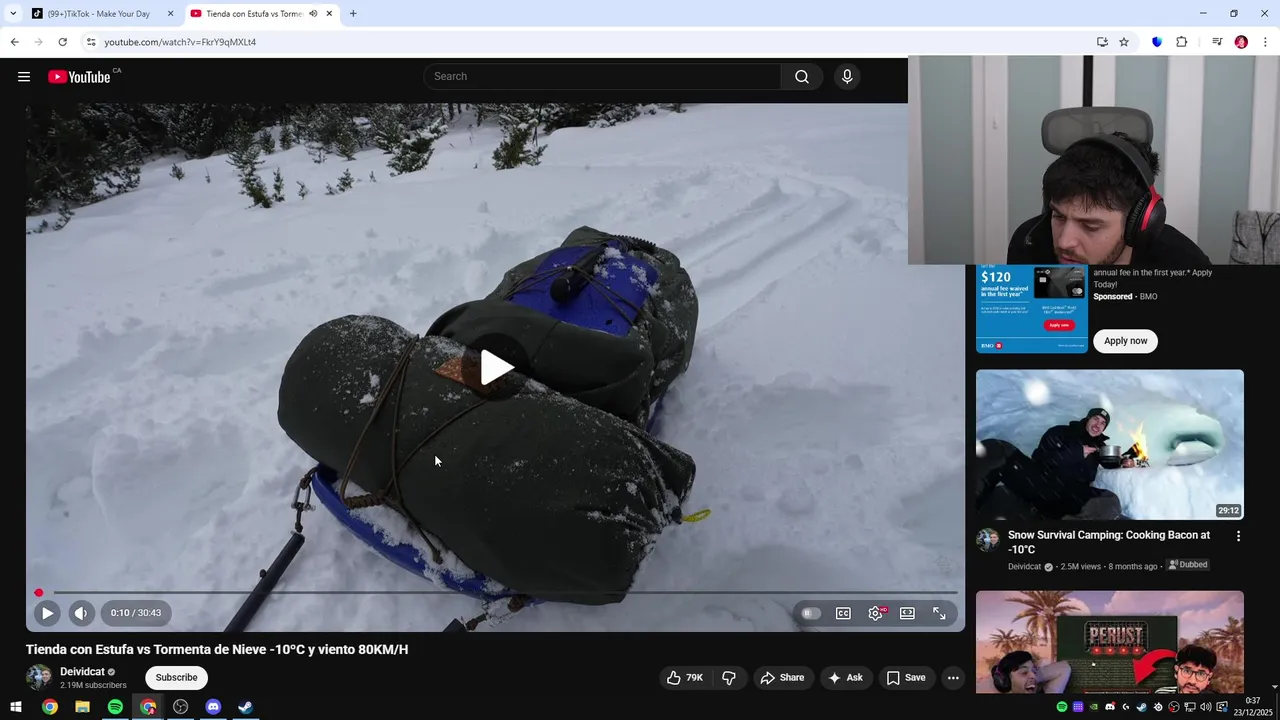Click the Dubbed badge on recommended video
The height and width of the screenshot is (720, 1280).
coord(1188,565)
